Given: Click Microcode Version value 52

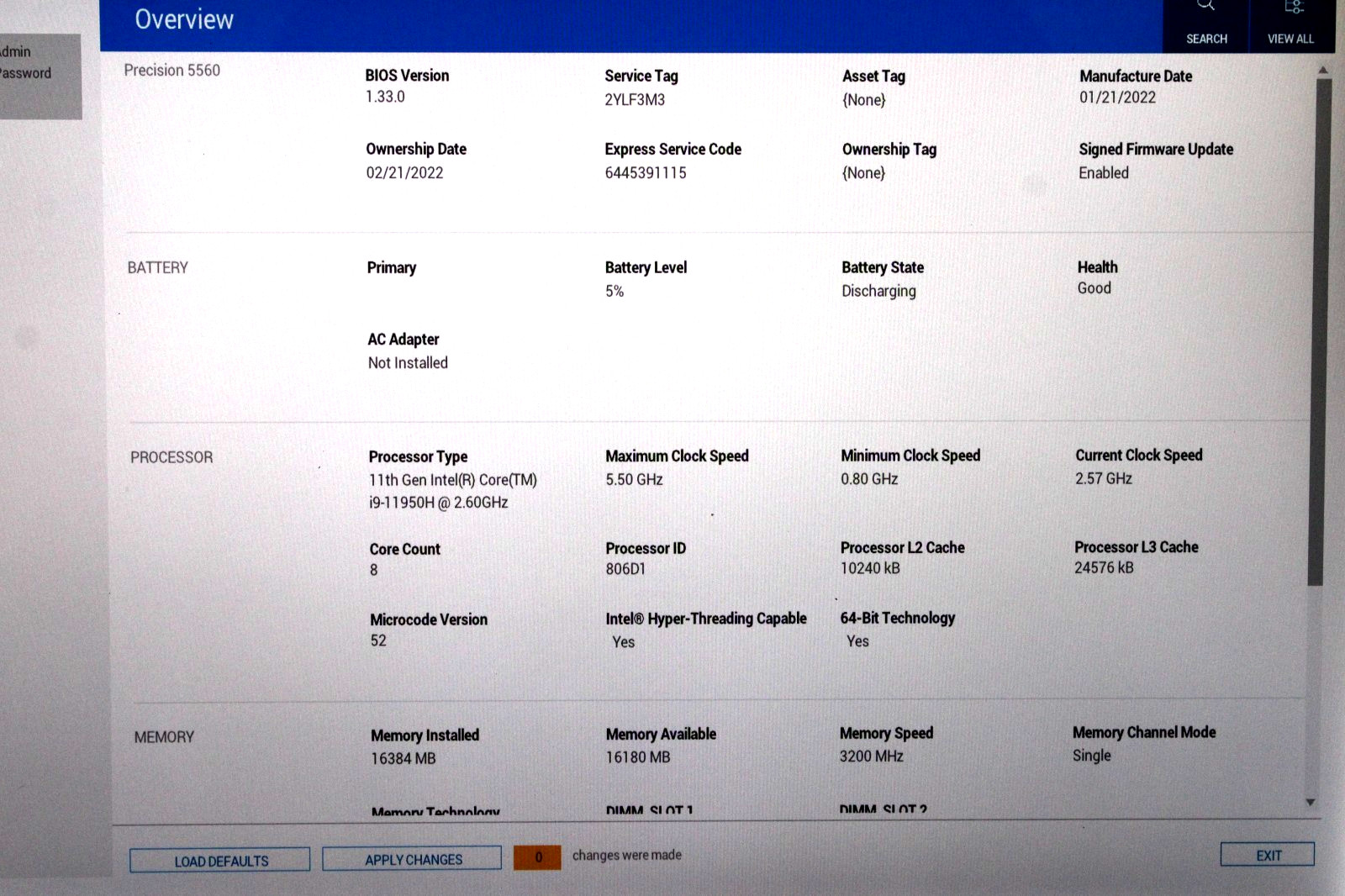Looking at the screenshot, I should click(378, 640).
